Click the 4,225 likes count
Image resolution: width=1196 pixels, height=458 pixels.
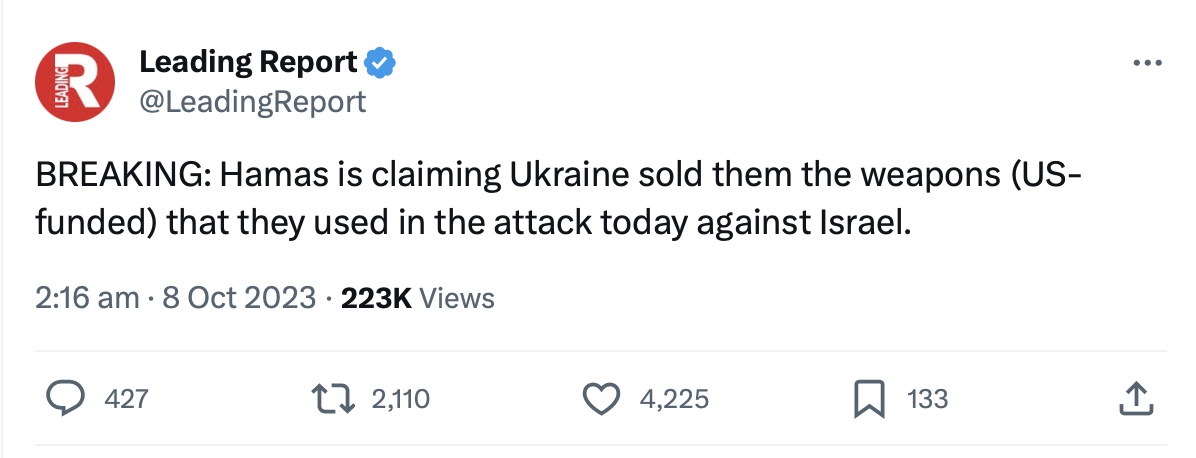[674, 398]
